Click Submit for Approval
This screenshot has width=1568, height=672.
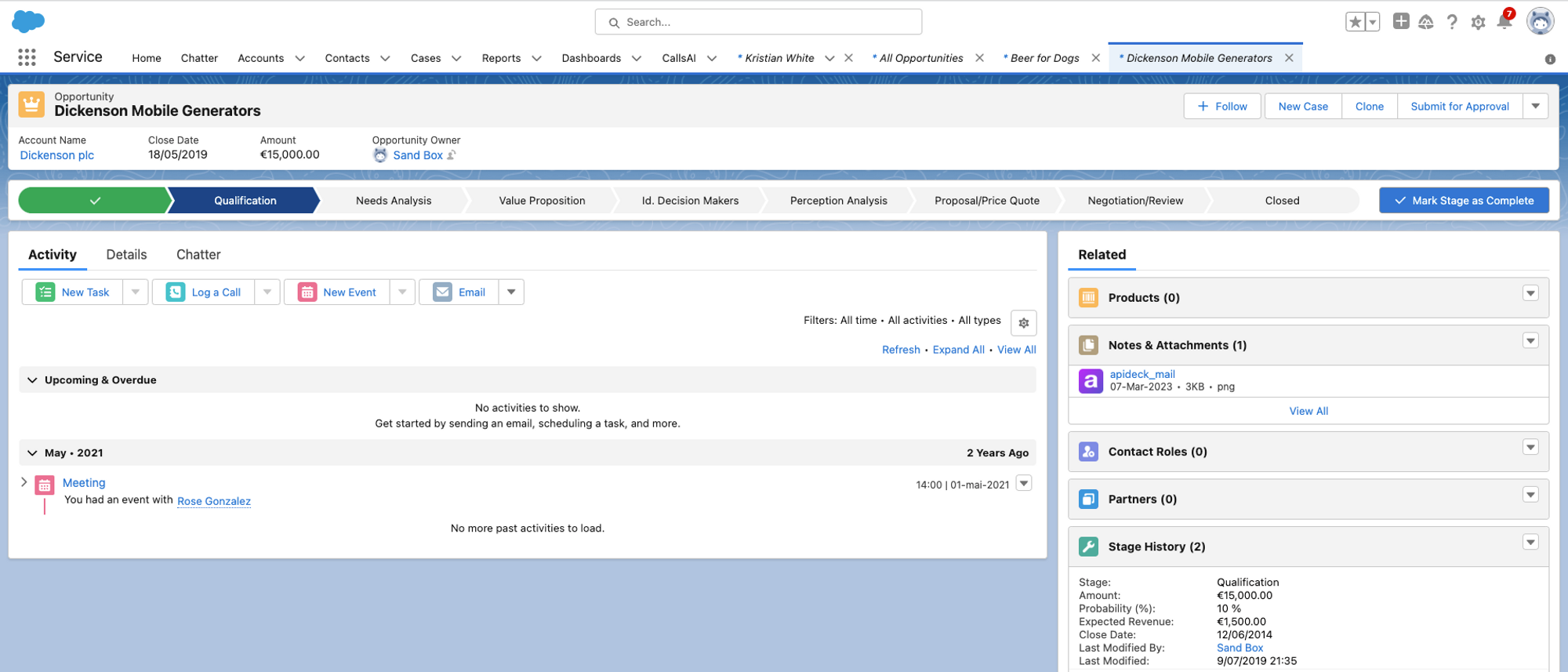[x=1460, y=106]
